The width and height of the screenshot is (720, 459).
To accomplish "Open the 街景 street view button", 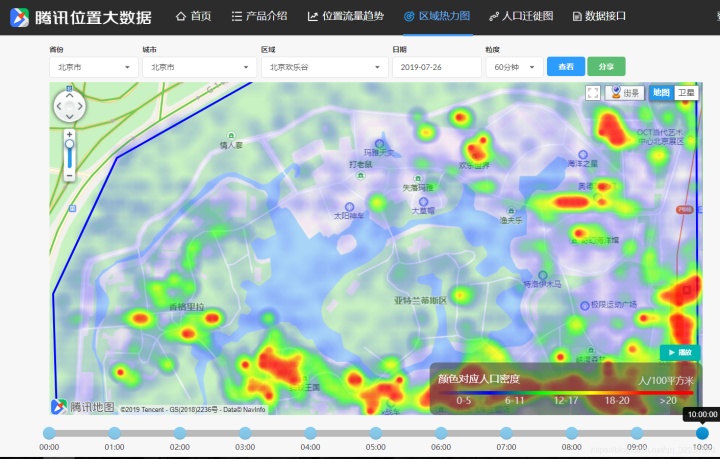I will [x=625, y=93].
